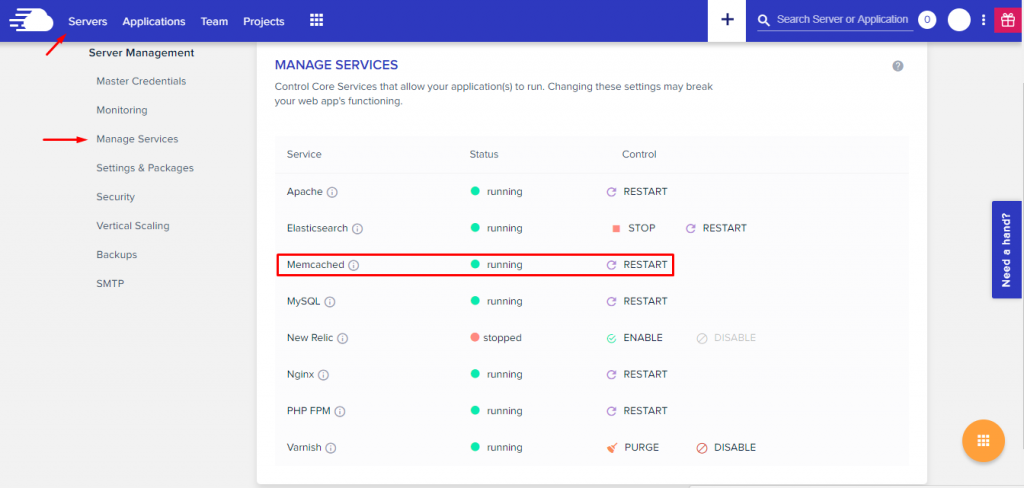Screen dimensions: 1024x488
Task: Show info icon next to Varnish
Action: click(x=330, y=448)
